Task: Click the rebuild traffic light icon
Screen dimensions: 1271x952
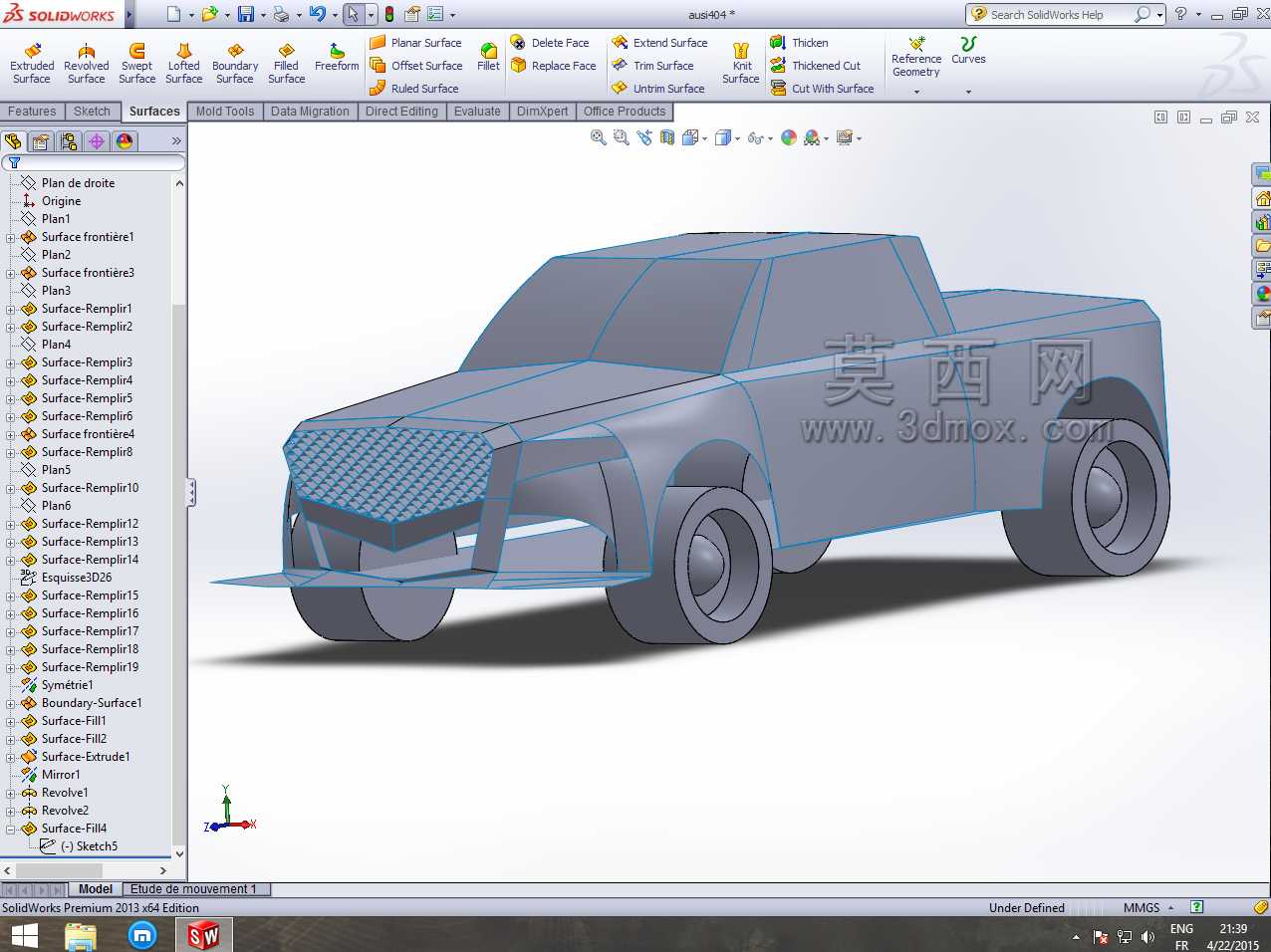Action: [388, 14]
